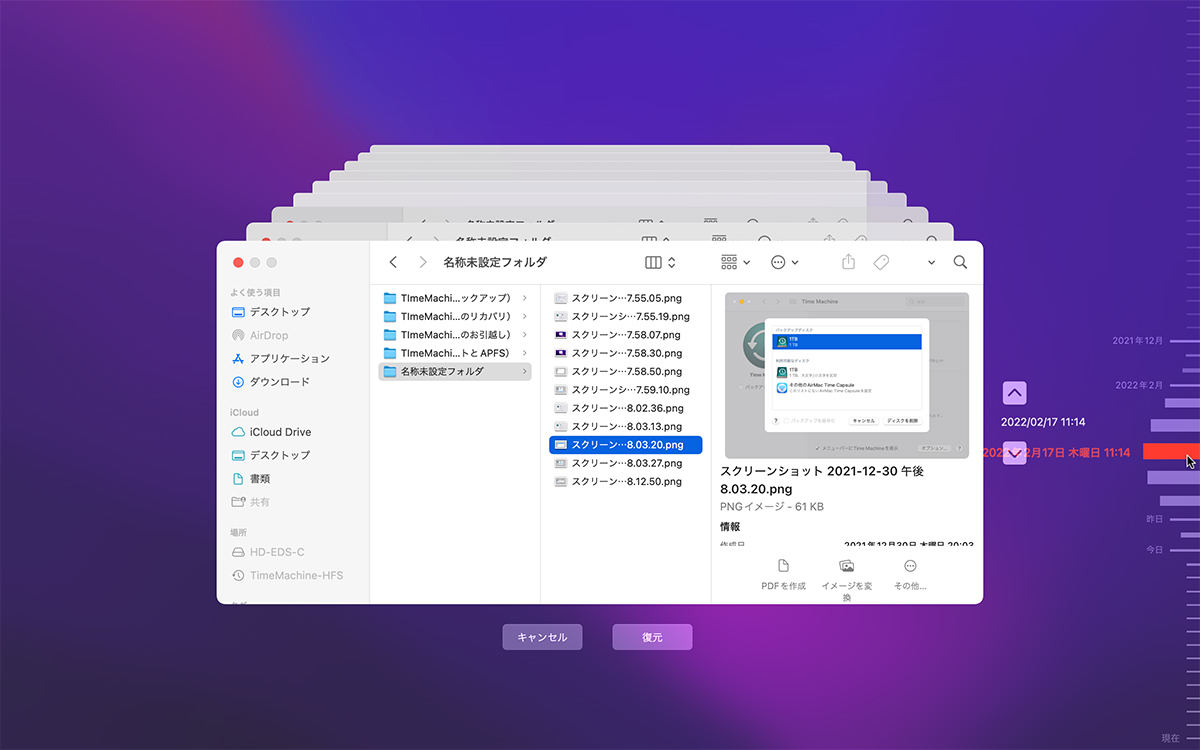Image resolution: width=1200 pixels, height=750 pixels.
Task: Select file スクリーン…8.03.27.png
Action: (x=626, y=463)
